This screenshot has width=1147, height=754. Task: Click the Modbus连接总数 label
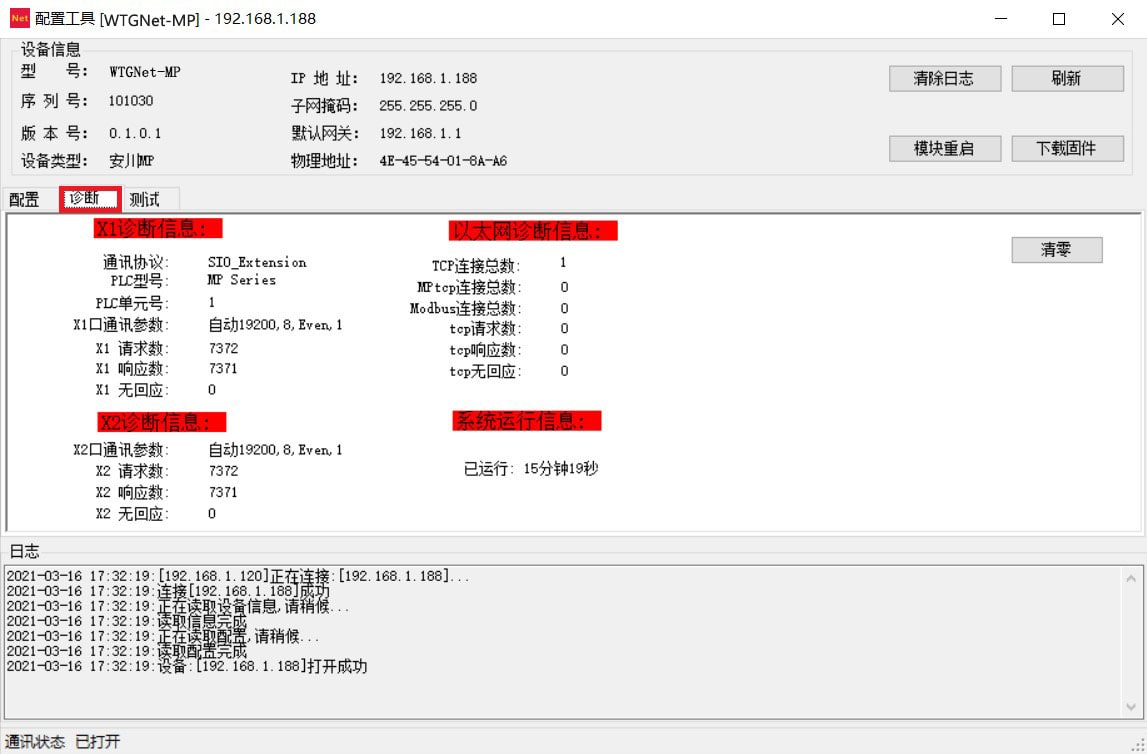[465, 309]
